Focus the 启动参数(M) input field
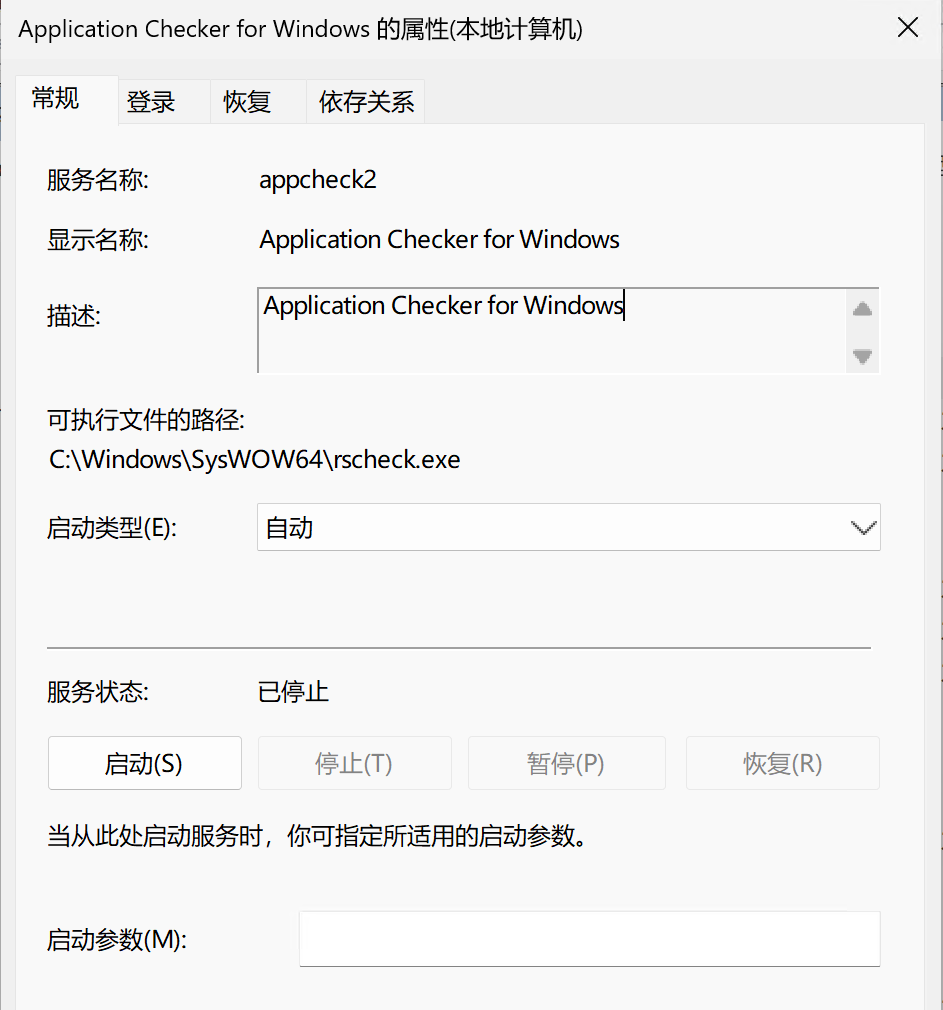 pyautogui.click(x=589, y=939)
